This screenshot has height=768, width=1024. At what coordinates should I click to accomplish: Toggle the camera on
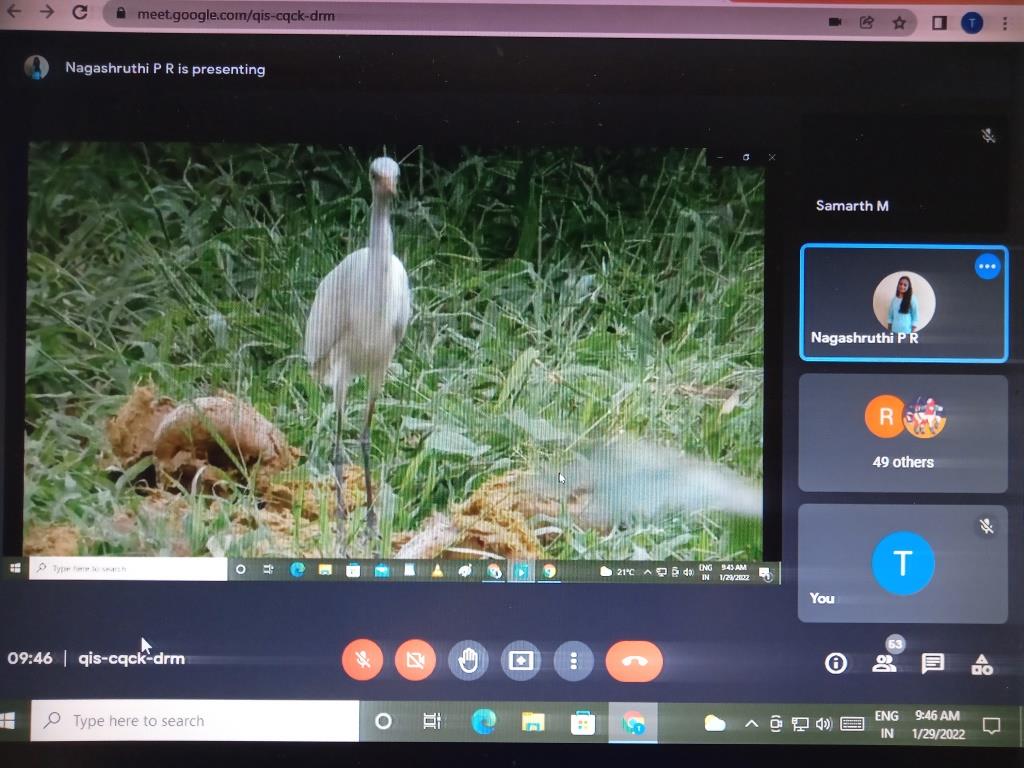tap(415, 661)
